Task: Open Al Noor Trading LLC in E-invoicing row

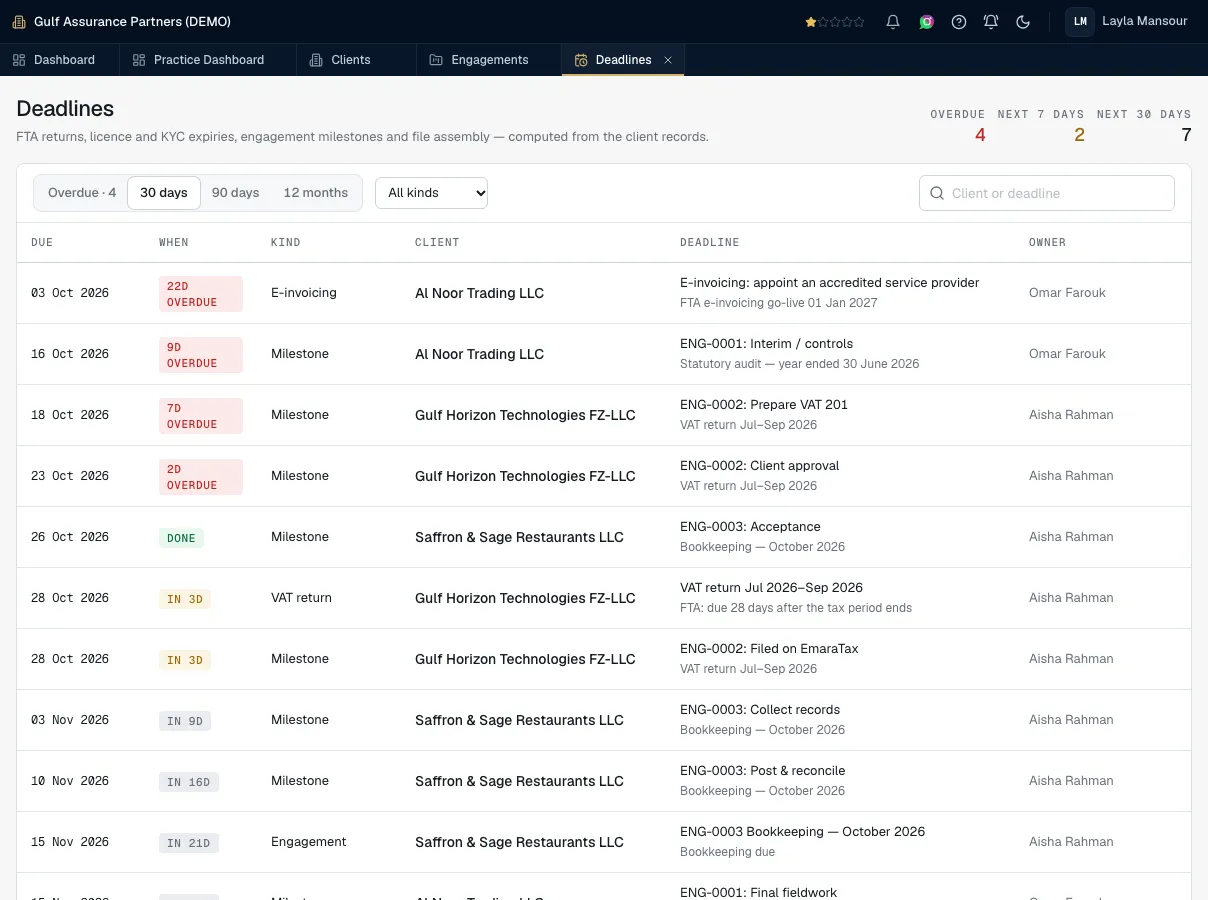Action: coord(480,293)
